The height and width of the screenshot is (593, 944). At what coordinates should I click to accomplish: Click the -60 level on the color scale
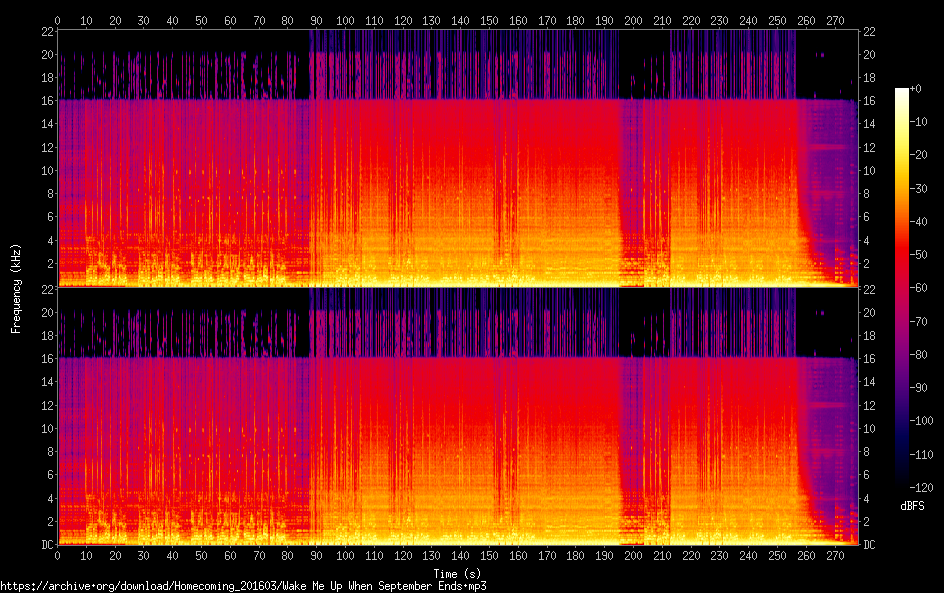902,289
